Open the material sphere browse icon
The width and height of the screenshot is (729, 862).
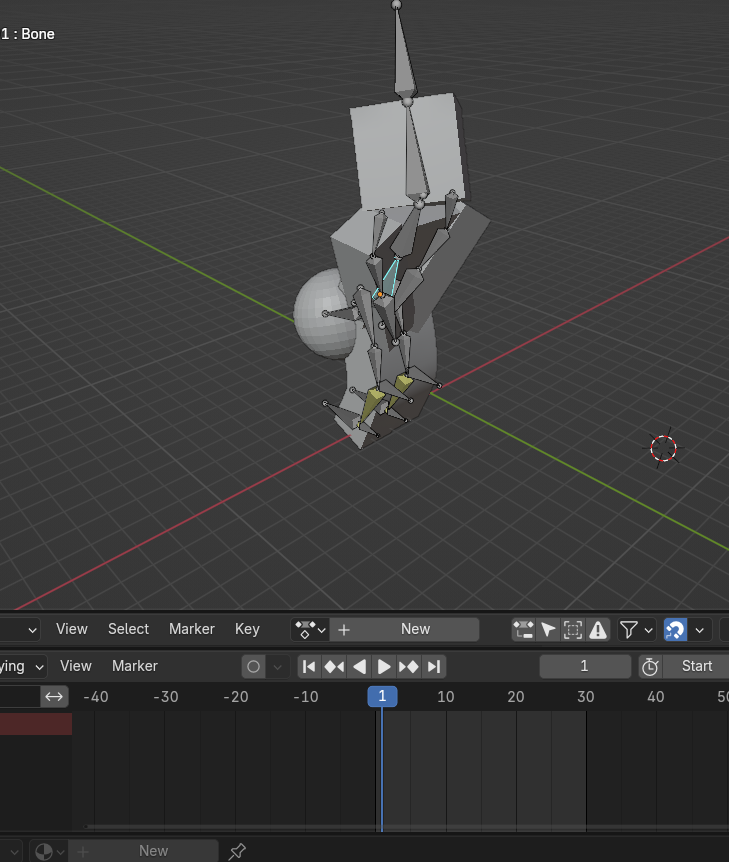coord(43,852)
